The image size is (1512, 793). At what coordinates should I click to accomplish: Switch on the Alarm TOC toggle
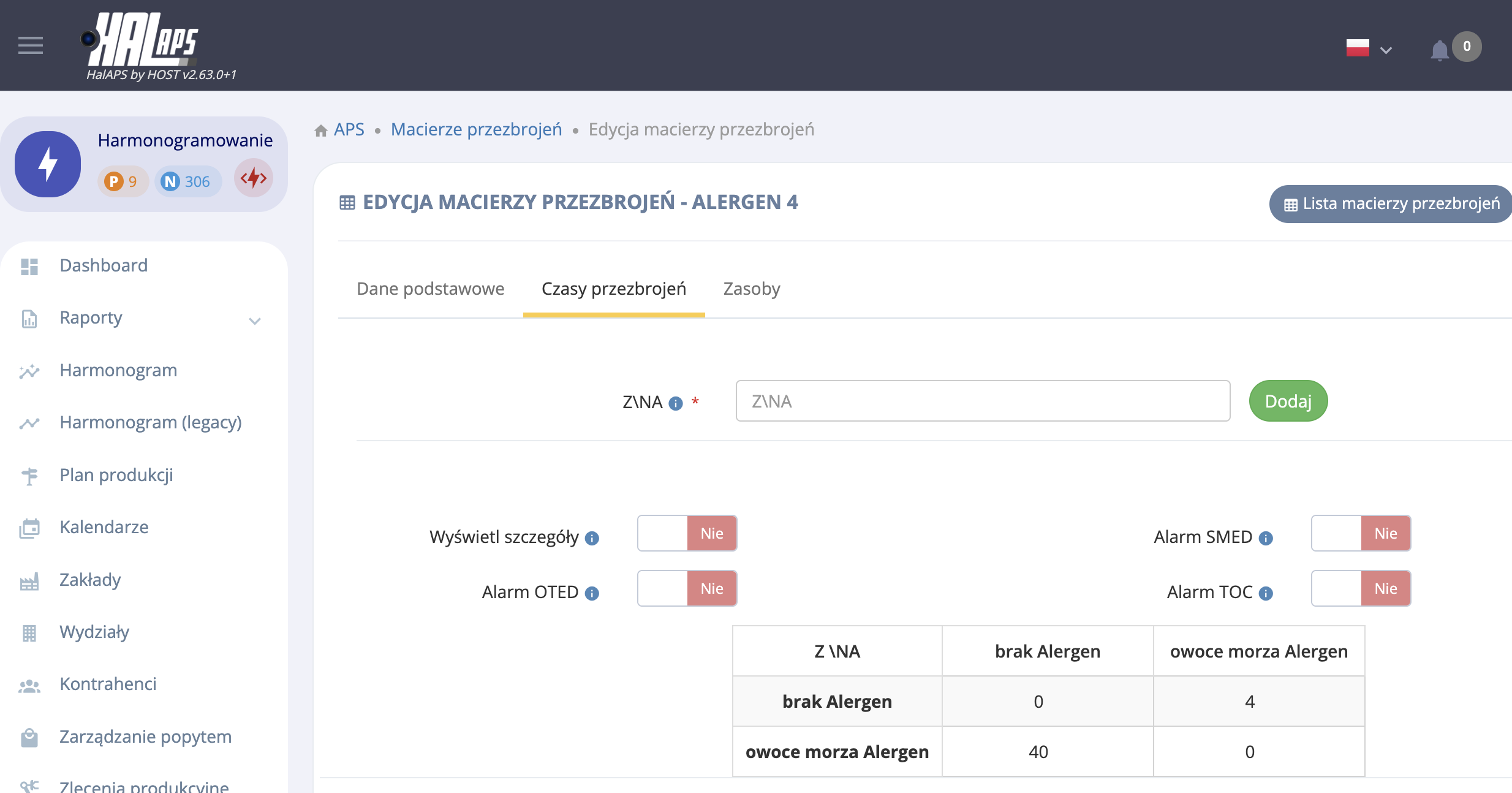(x=1361, y=588)
